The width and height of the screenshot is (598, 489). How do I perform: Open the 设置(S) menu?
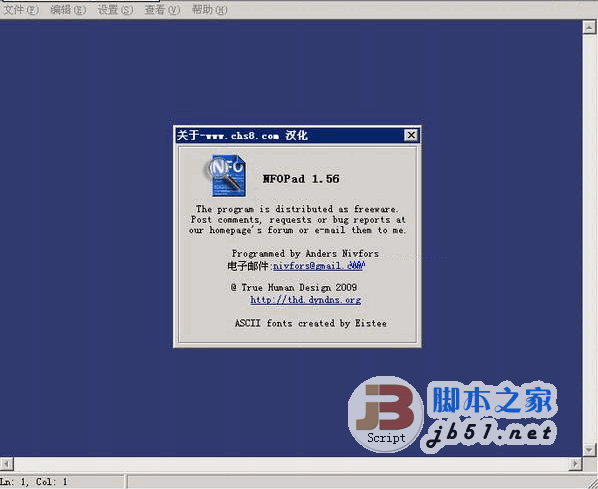[x=116, y=10]
